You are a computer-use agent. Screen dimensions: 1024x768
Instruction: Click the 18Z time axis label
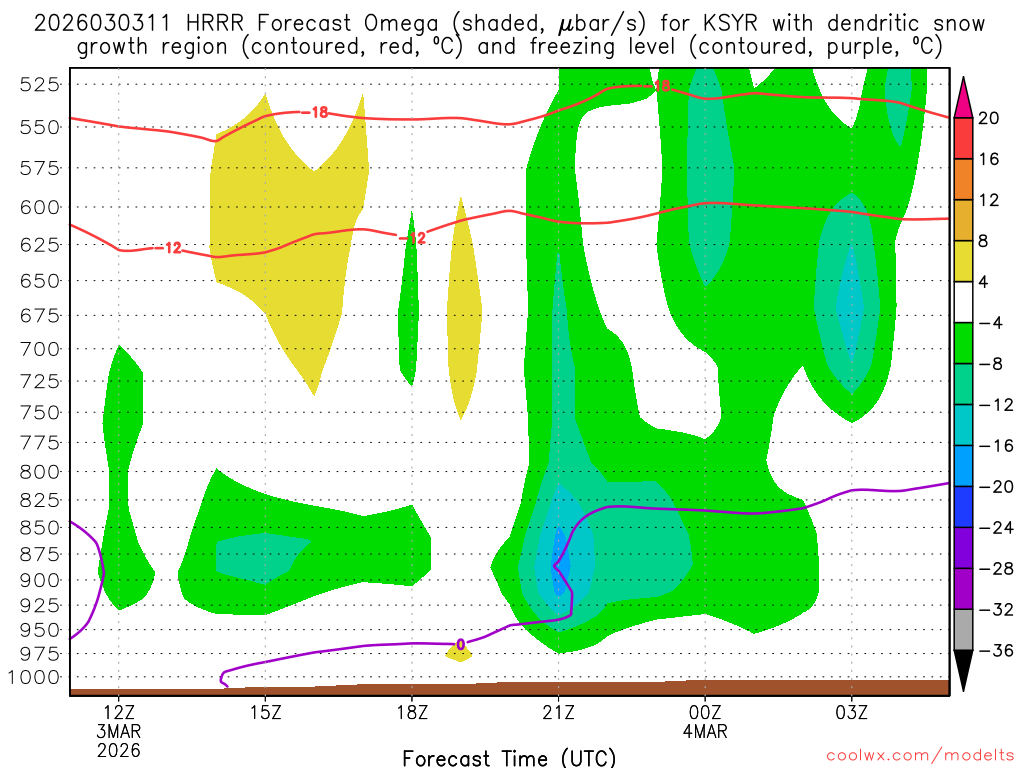point(412,712)
